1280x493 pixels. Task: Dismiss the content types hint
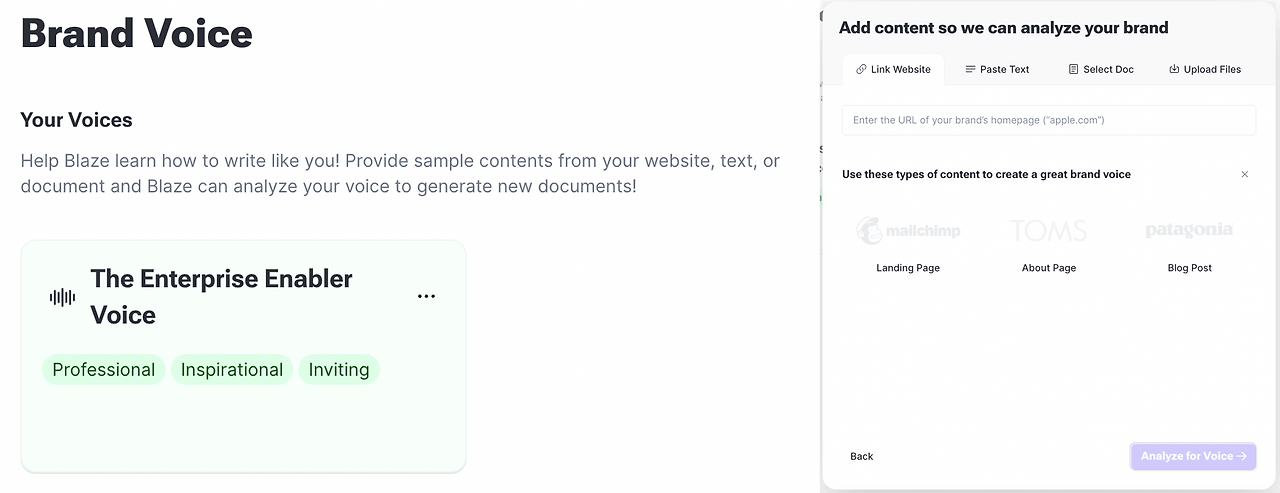(x=1245, y=174)
